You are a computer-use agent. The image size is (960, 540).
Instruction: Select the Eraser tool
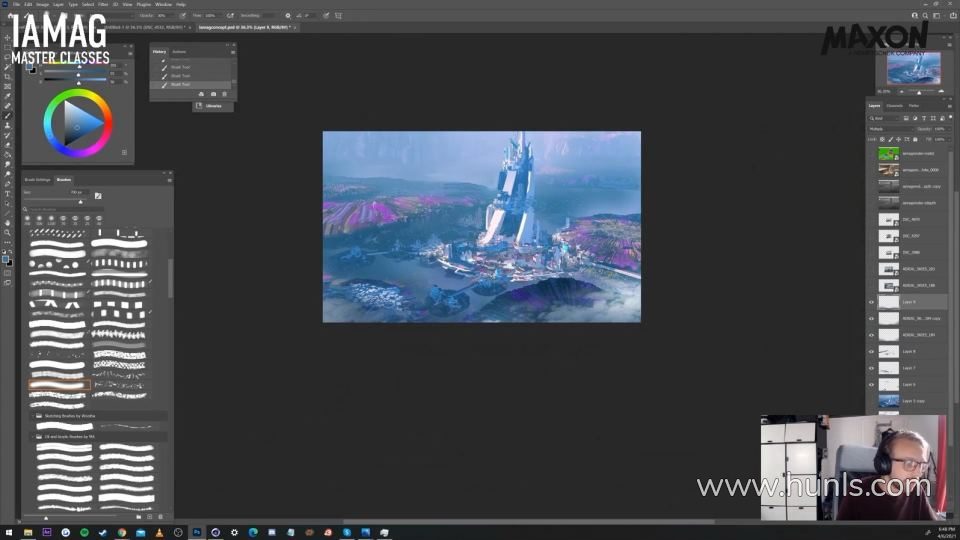[x=7, y=145]
